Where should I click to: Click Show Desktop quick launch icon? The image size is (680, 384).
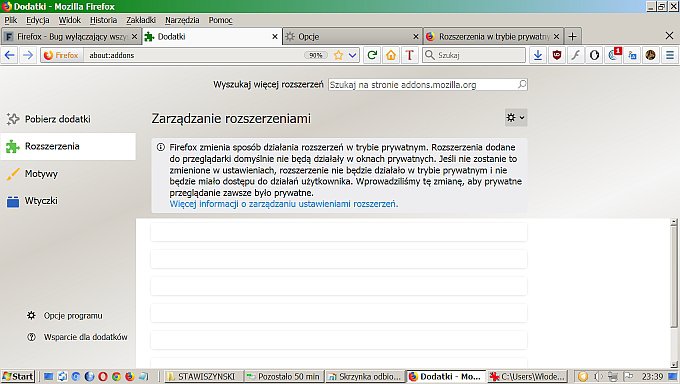49,376
